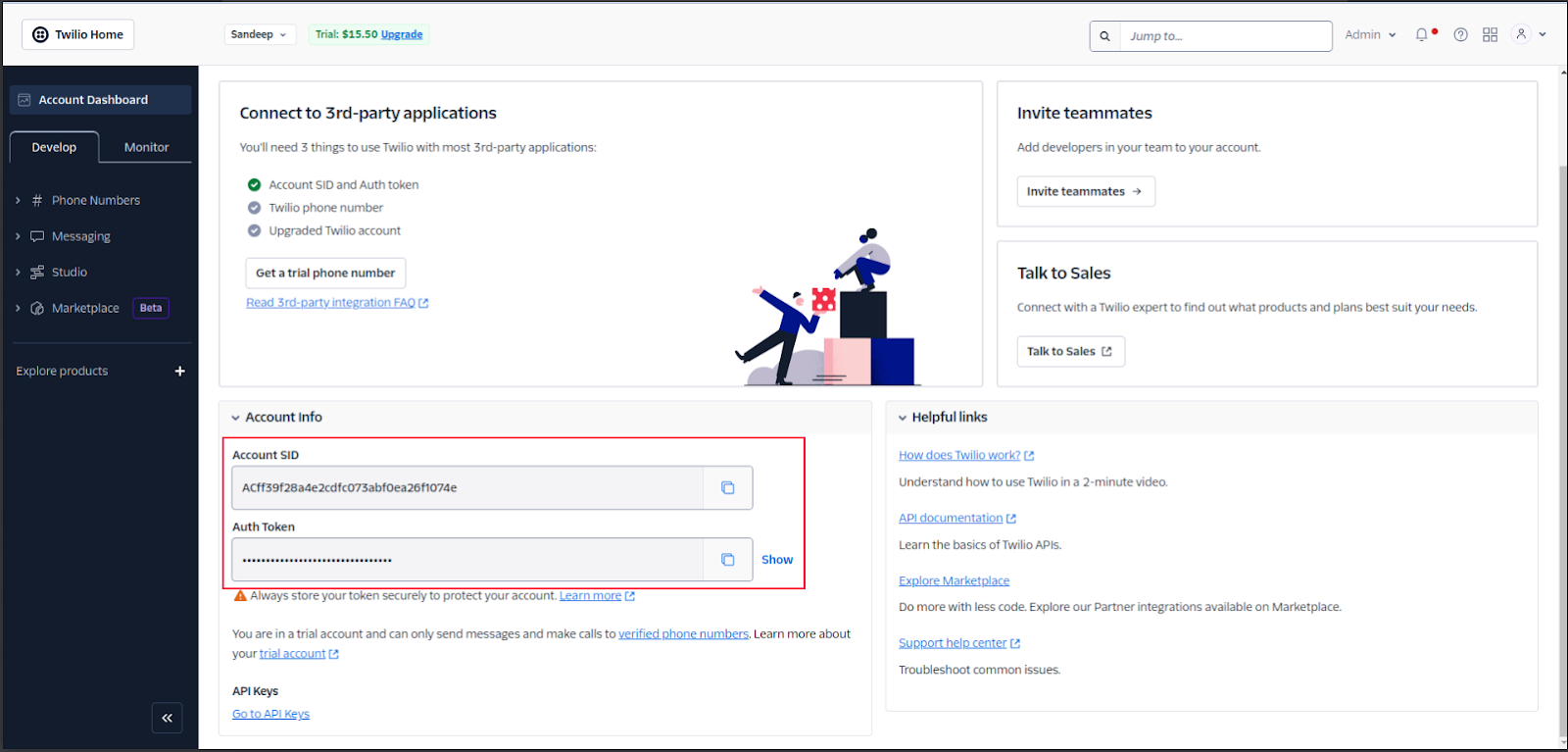Click the Marketplace icon in sidebar

37,308
